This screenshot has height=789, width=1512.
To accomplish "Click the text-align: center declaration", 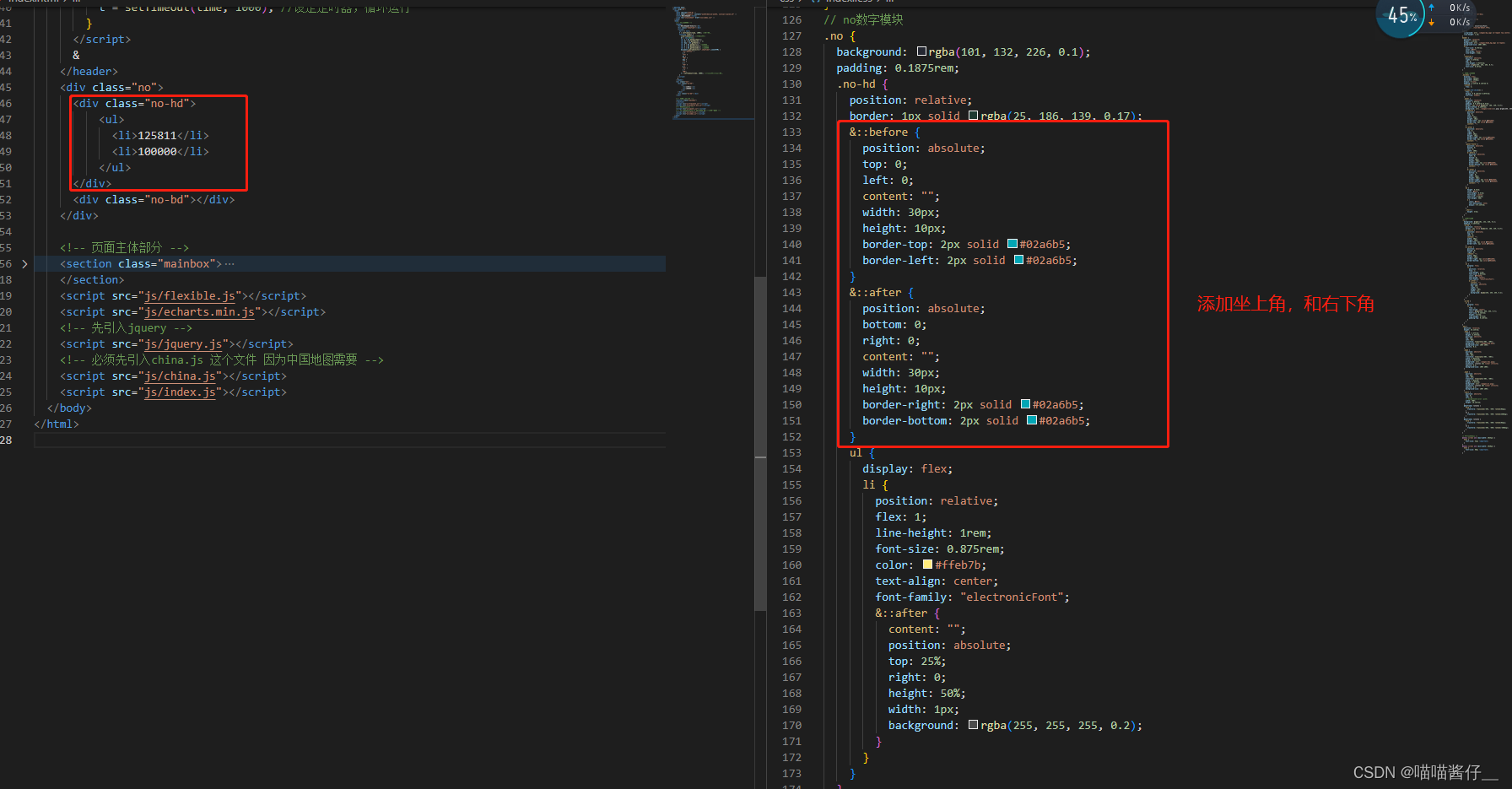I will 937,581.
